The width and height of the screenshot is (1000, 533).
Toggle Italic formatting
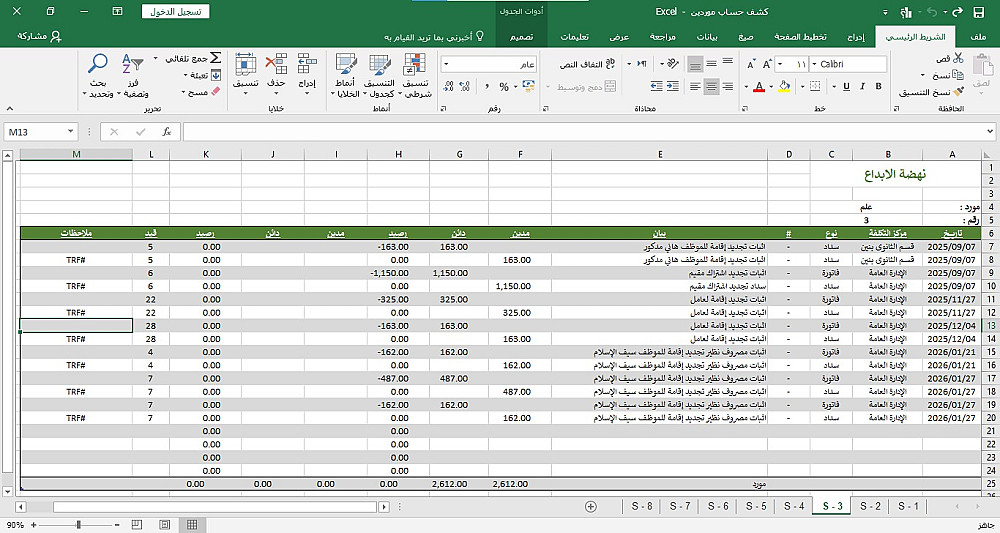[x=862, y=86]
